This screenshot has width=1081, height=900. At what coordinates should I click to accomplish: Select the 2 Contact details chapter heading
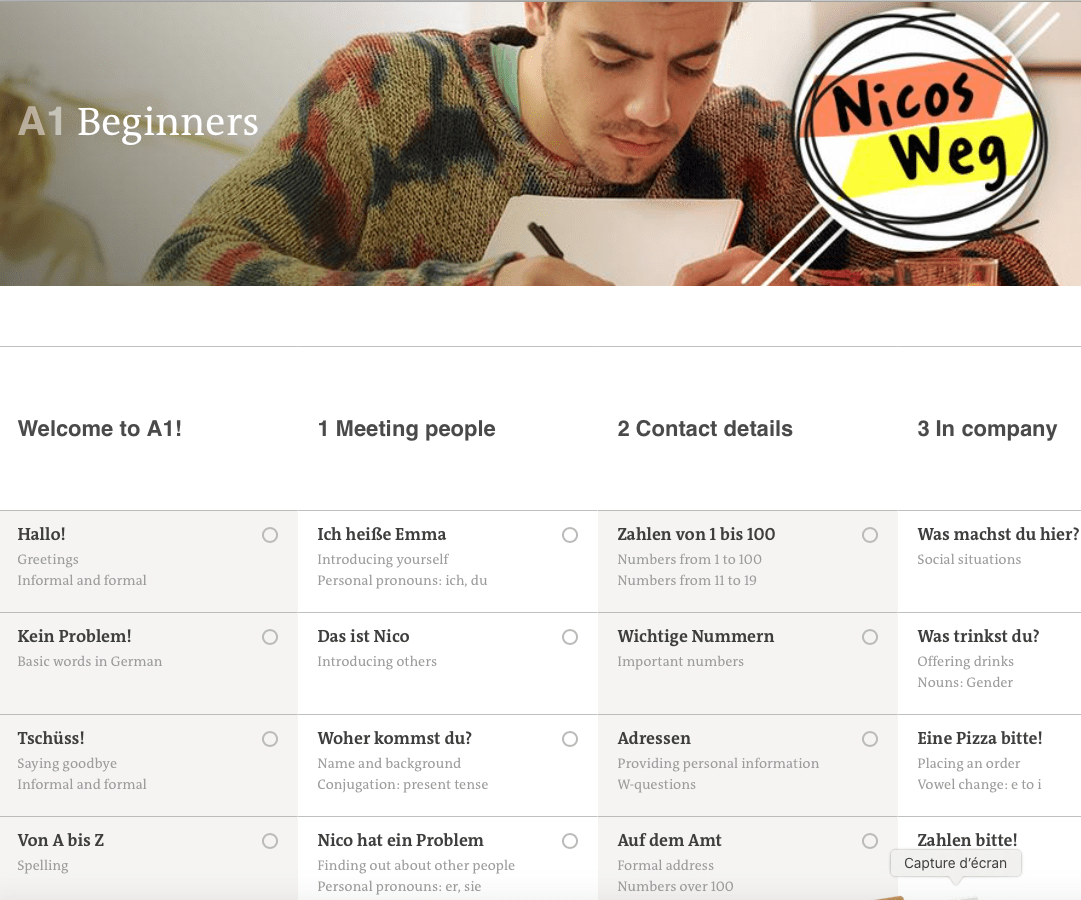[x=705, y=429]
